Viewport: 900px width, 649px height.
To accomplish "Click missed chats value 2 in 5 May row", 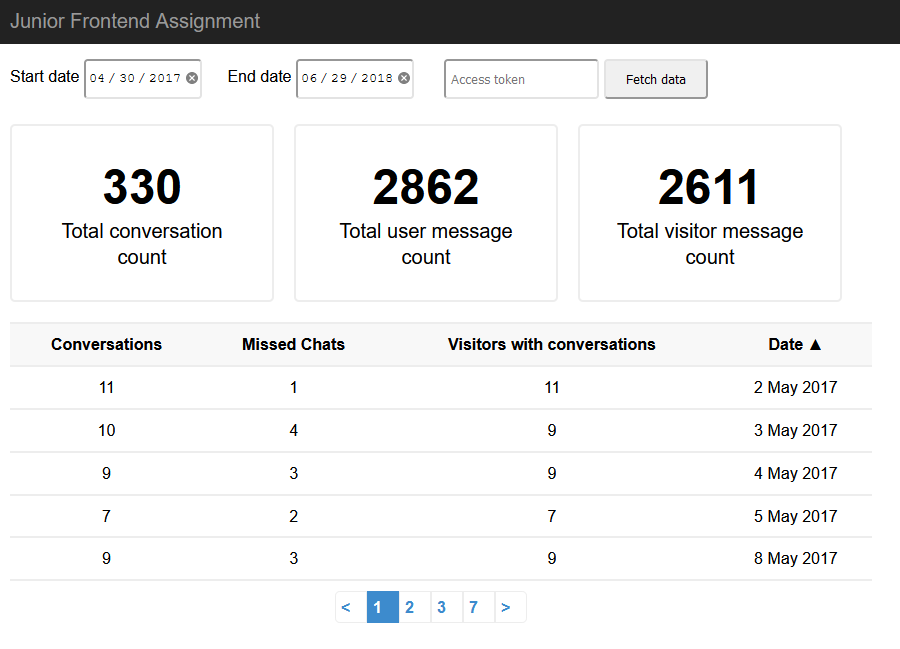I will [293, 516].
